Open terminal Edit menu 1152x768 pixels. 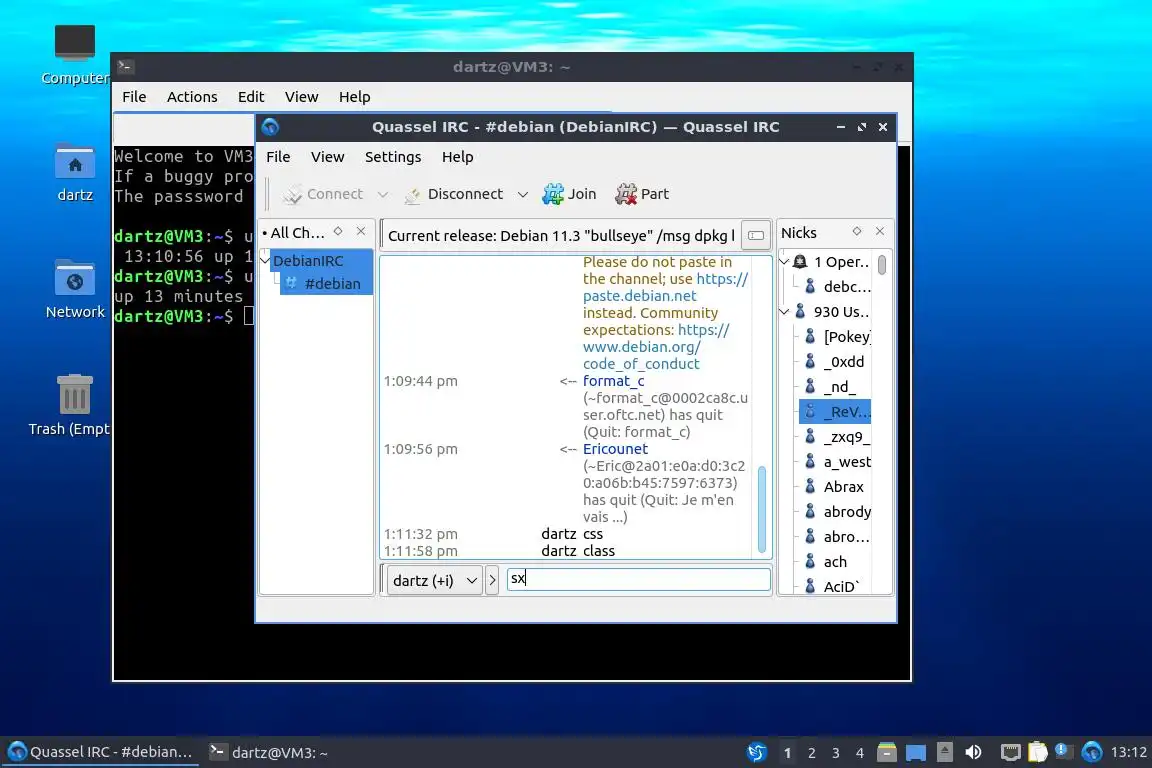point(251,96)
